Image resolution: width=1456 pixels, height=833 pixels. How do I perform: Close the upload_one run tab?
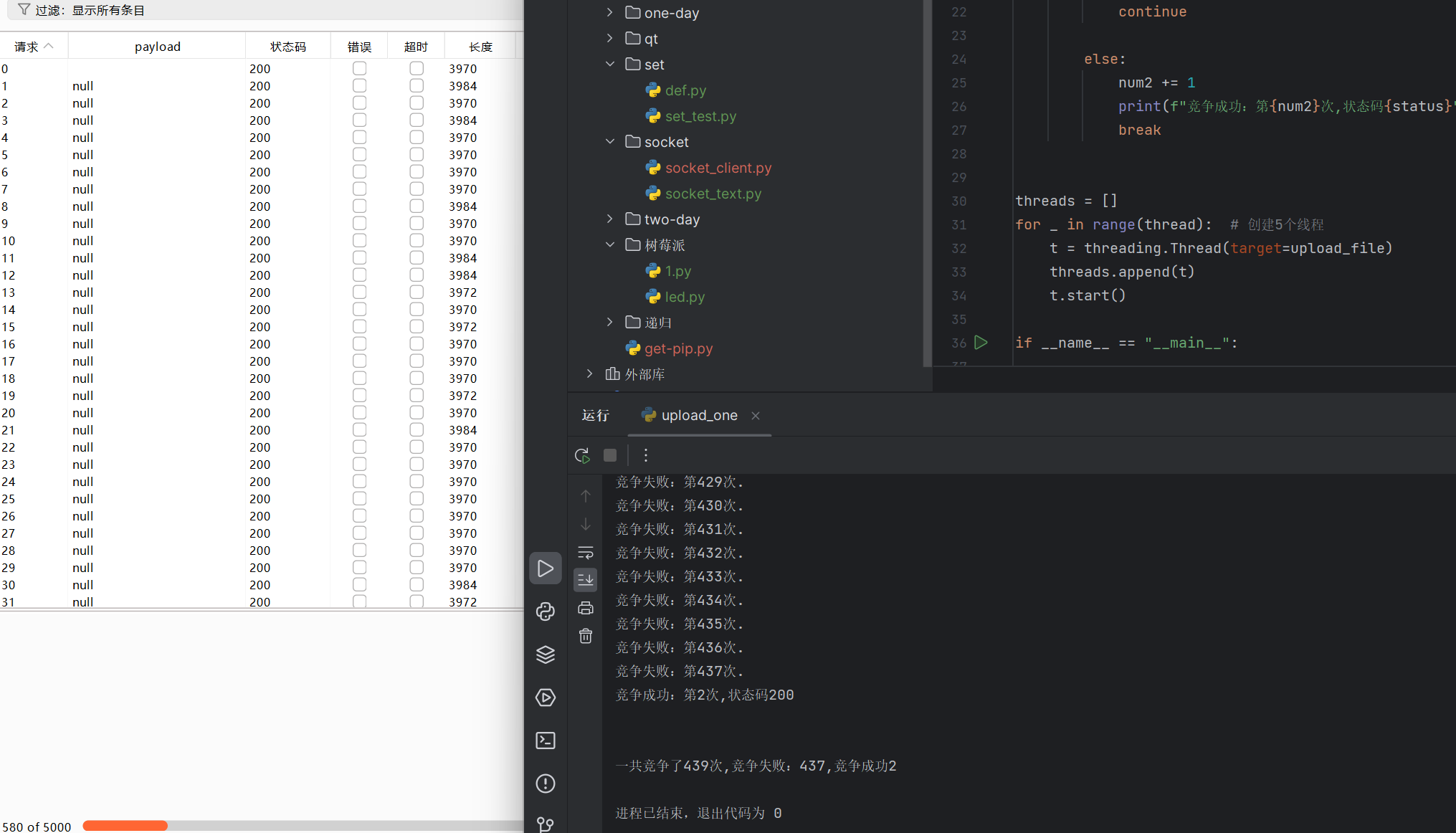(x=756, y=416)
